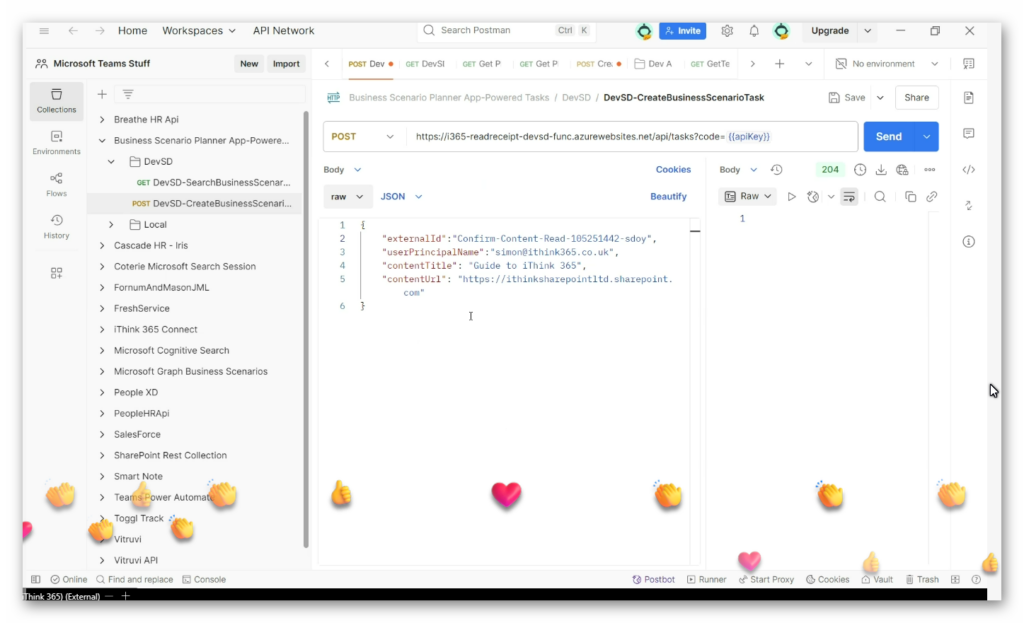Open the response more options ellipsis
The height and width of the screenshot is (623, 1024).
(x=929, y=169)
